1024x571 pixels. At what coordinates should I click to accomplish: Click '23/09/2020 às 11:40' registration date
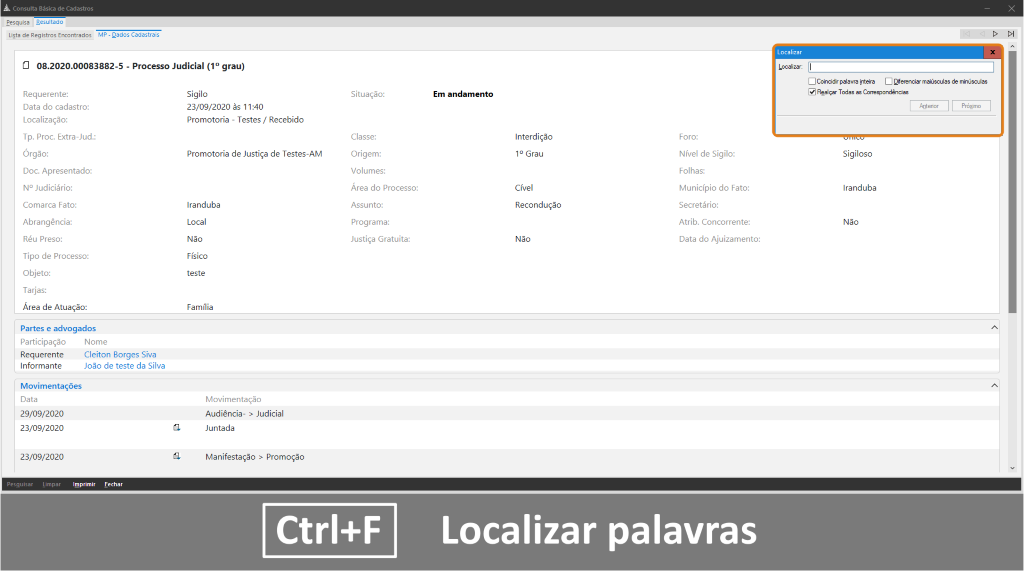point(225,106)
